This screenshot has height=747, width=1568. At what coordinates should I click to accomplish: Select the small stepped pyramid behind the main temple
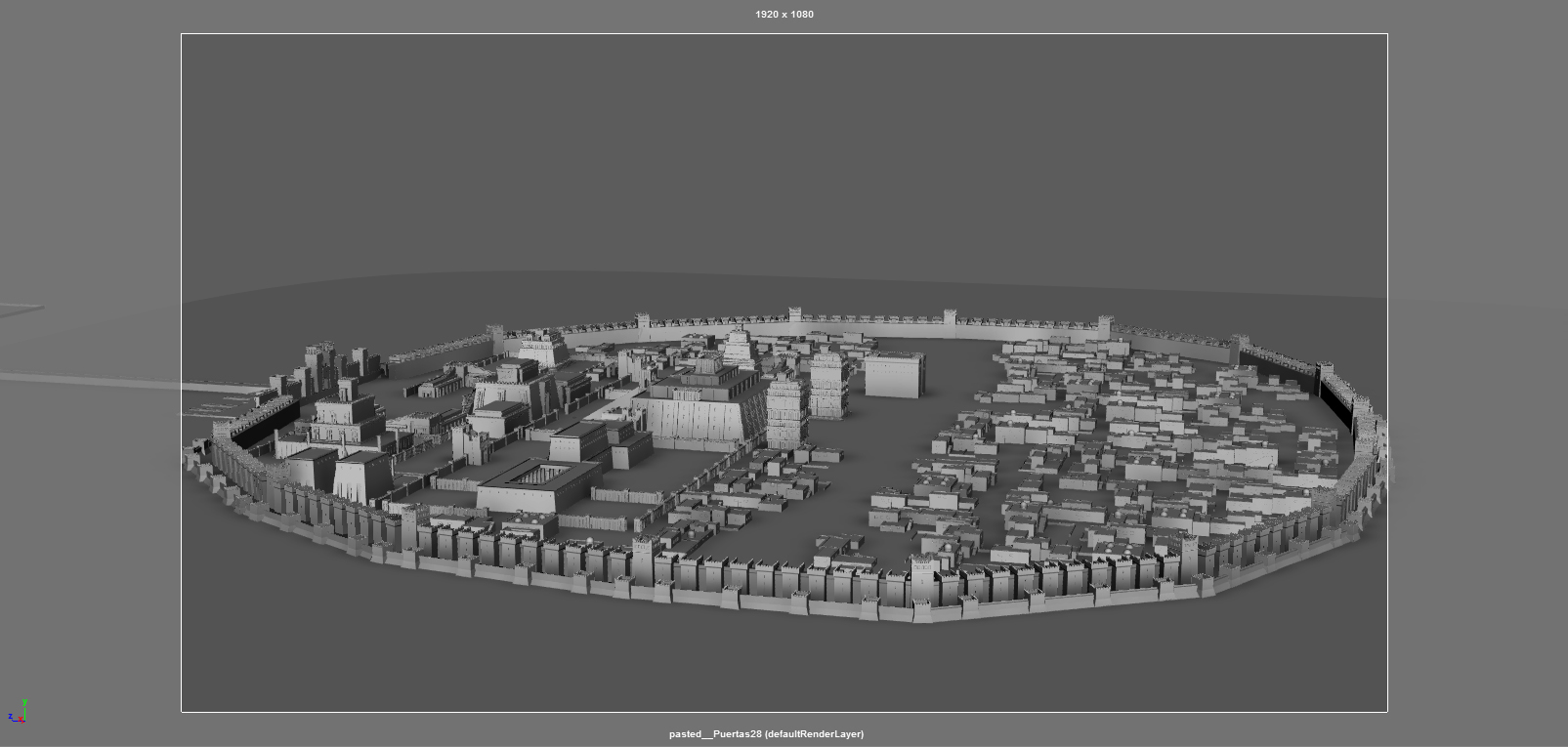(739, 346)
